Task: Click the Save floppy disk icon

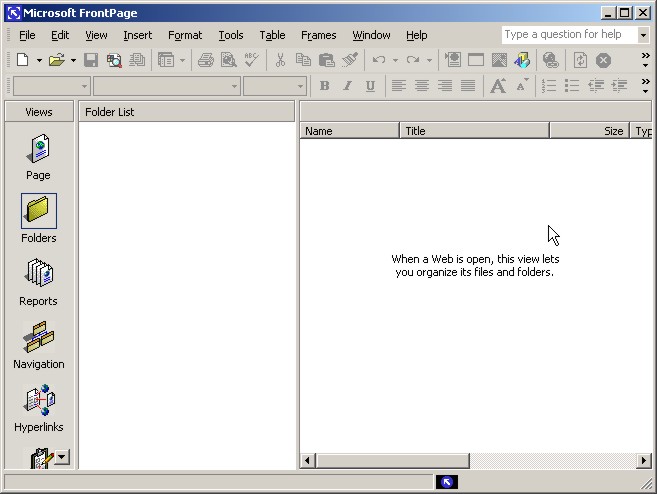Action: click(91, 60)
